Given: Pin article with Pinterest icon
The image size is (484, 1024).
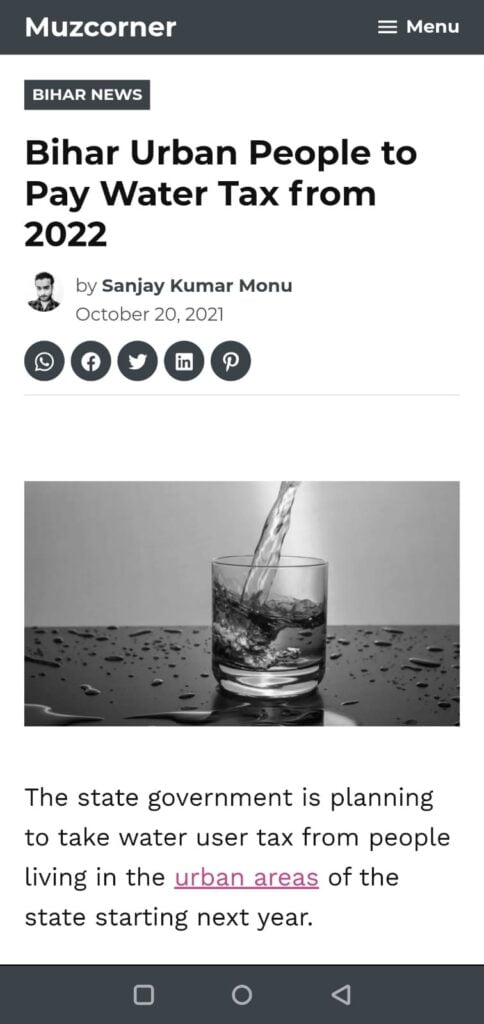Looking at the screenshot, I should click(x=231, y=361).
